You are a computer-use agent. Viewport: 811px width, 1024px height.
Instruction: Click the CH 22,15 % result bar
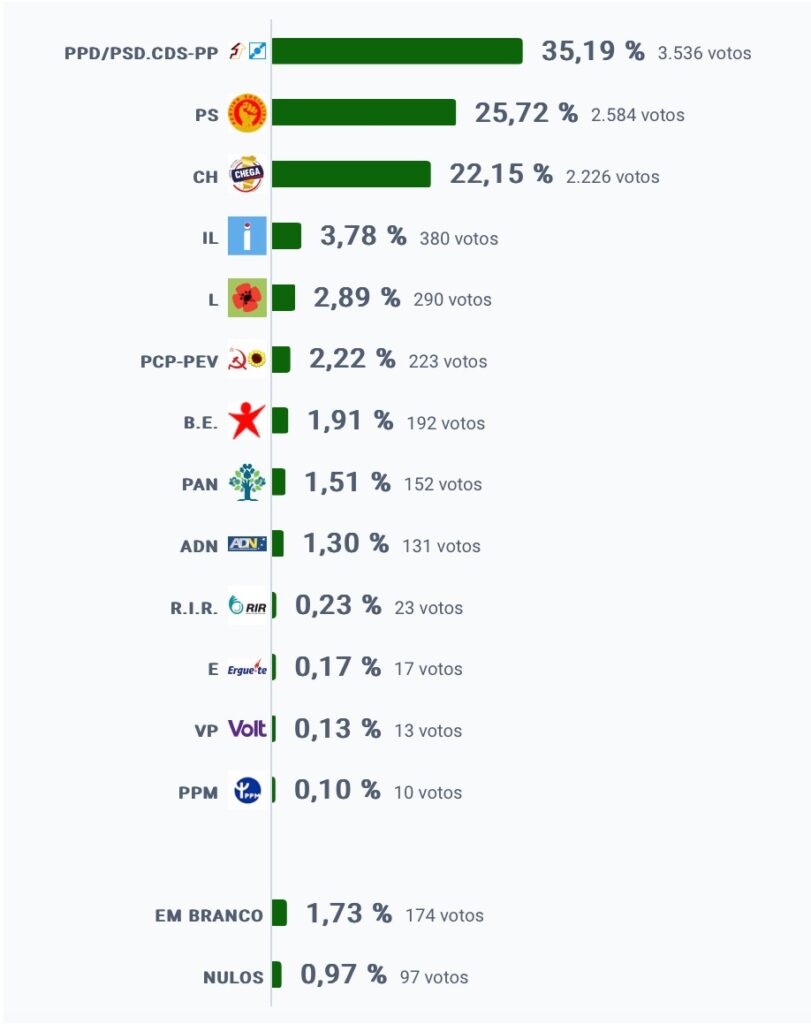pos(351,174)
